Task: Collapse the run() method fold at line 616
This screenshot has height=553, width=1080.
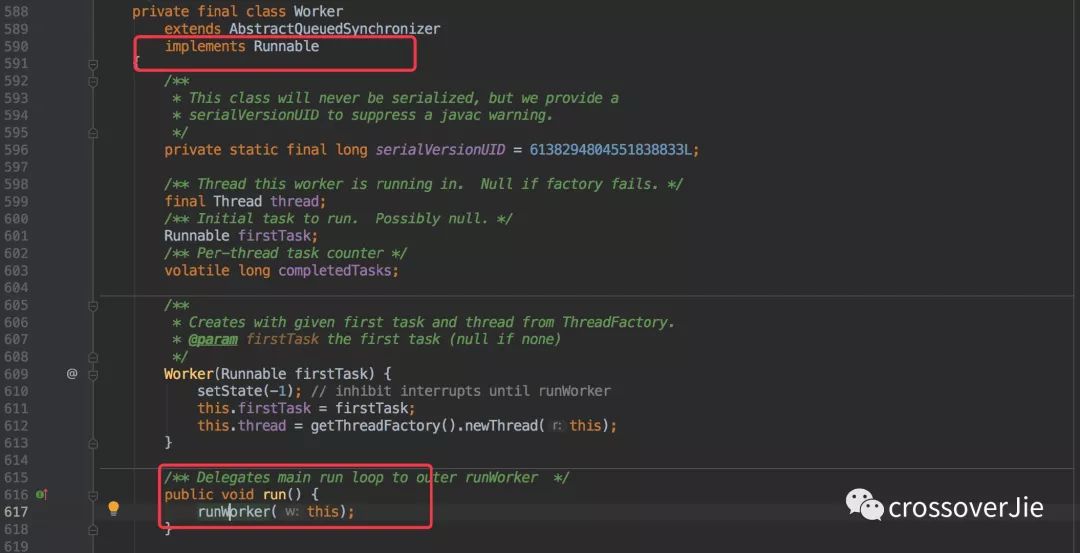Action: coord(93,495)
